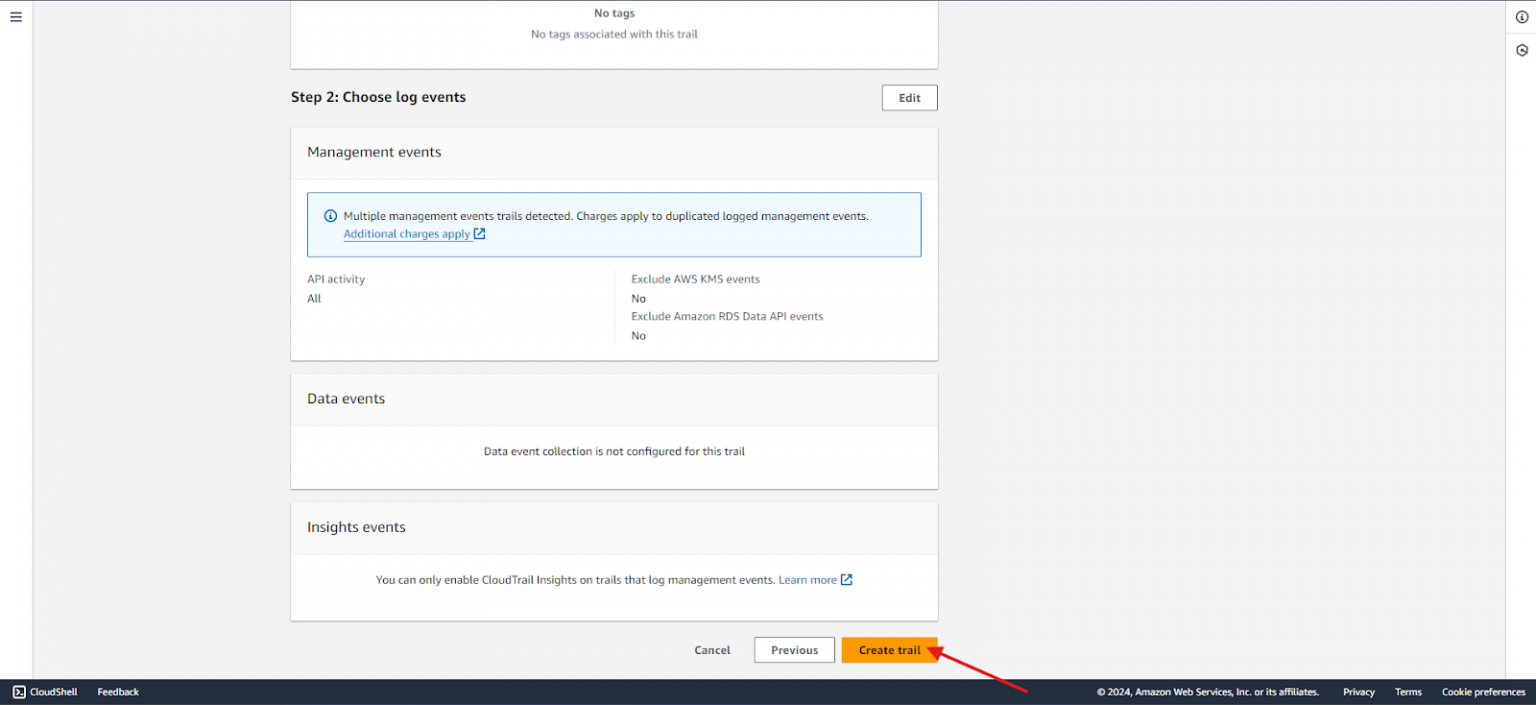Open the Privacy page from the footer
Screen dimensions: 1536x705
coord(1358,691)
